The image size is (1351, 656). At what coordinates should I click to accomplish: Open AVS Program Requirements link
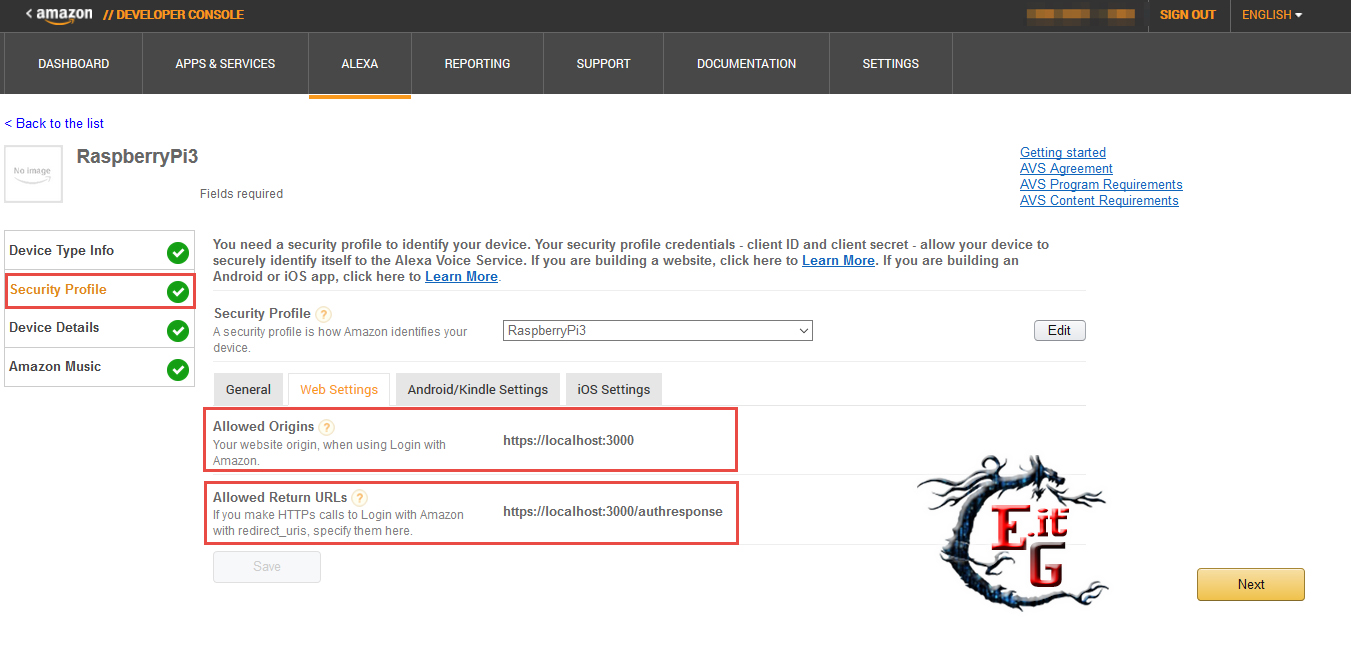coord(1101,185)
